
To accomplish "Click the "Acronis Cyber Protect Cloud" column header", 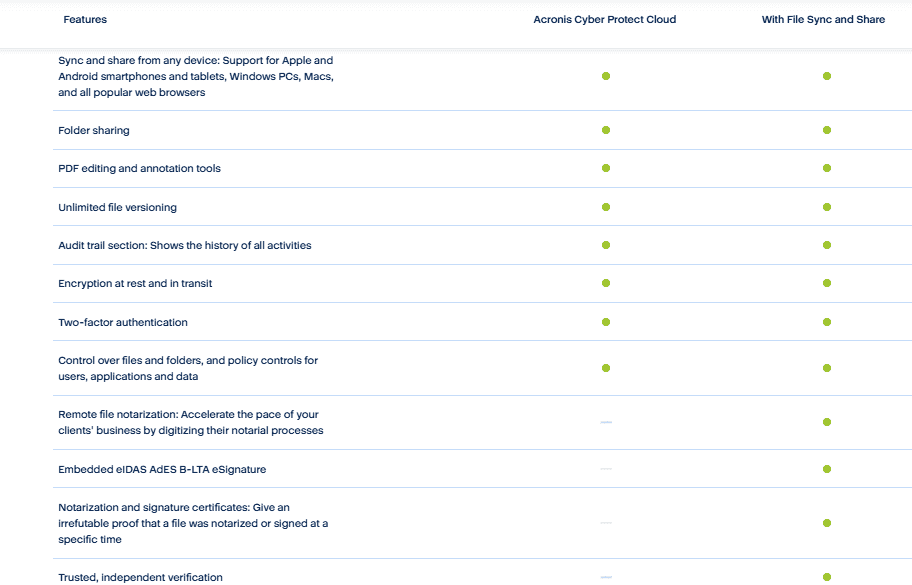I will (605, 19).
